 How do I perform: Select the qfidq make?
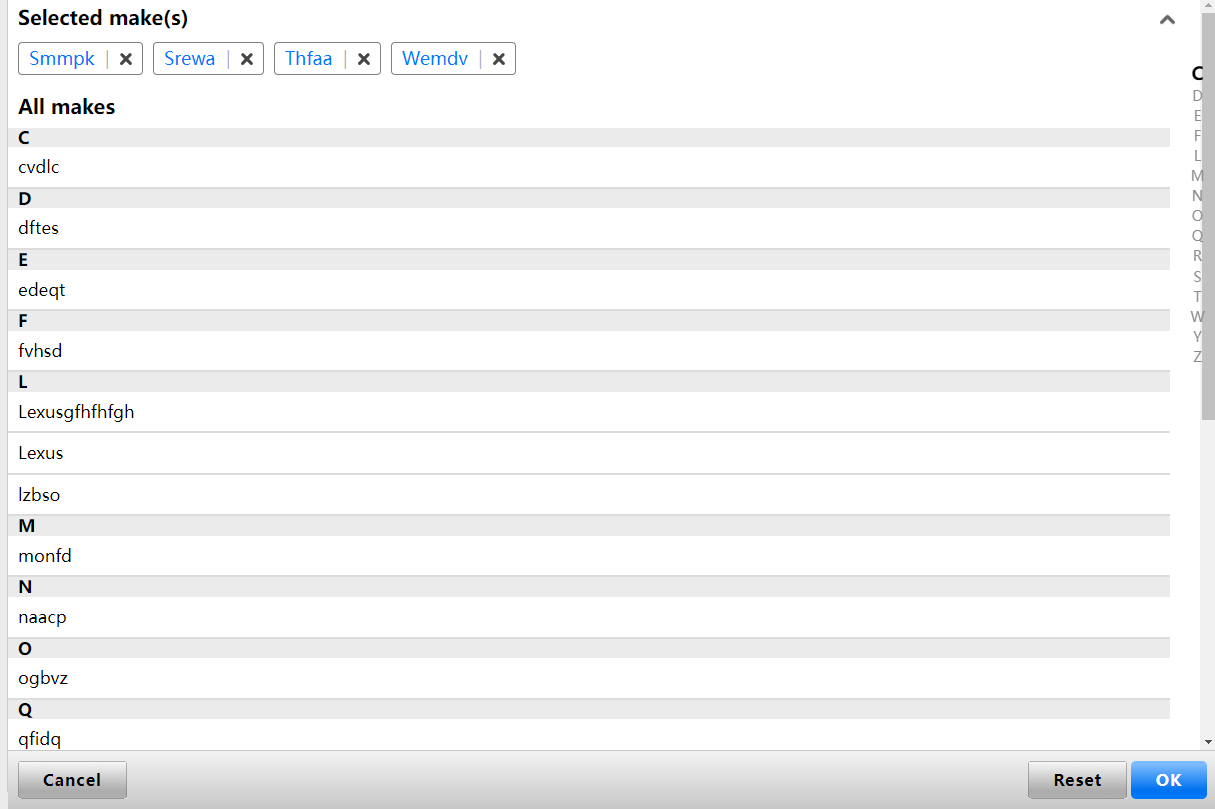coord(589,736)
